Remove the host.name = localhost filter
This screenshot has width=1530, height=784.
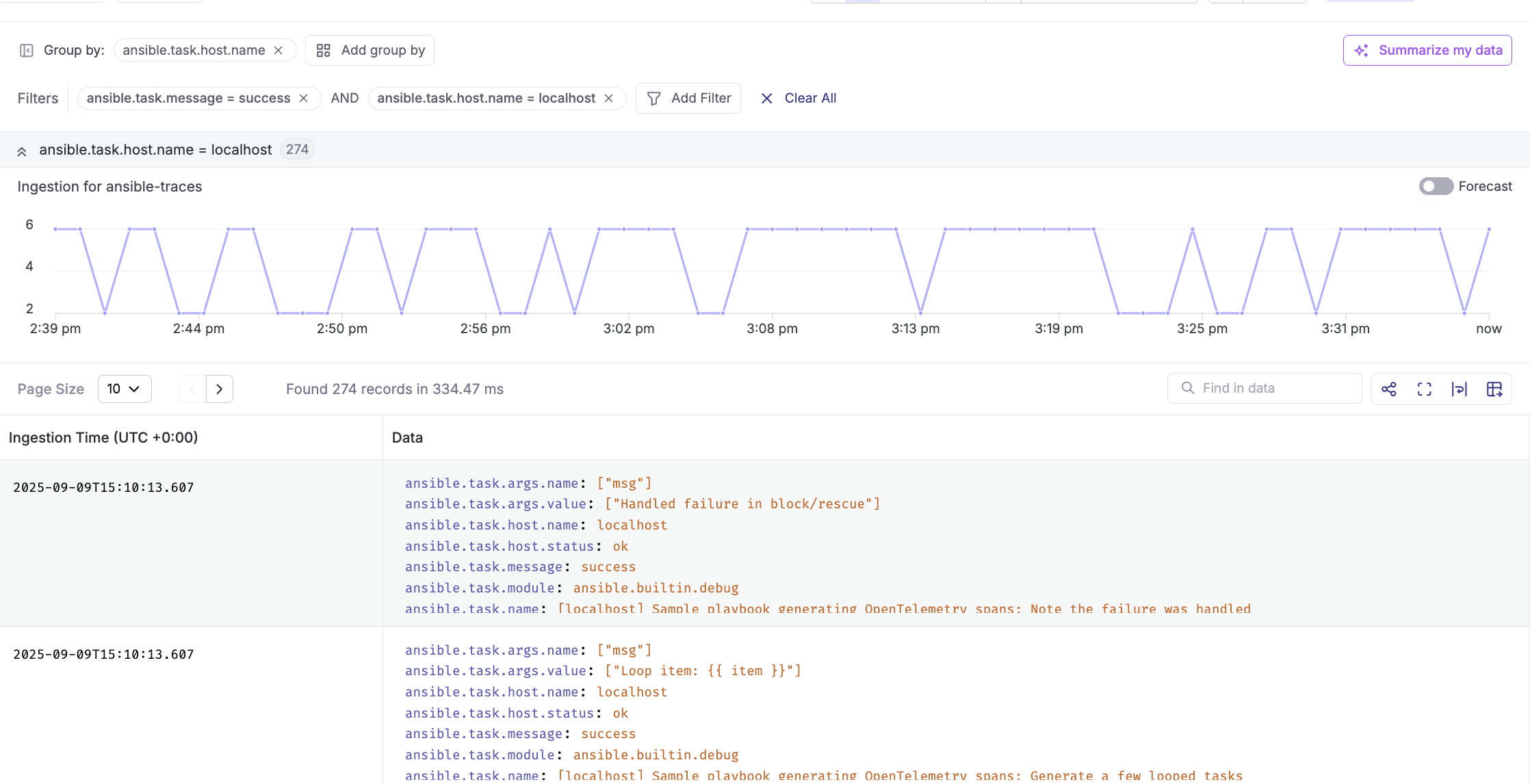tap(609, 99)
